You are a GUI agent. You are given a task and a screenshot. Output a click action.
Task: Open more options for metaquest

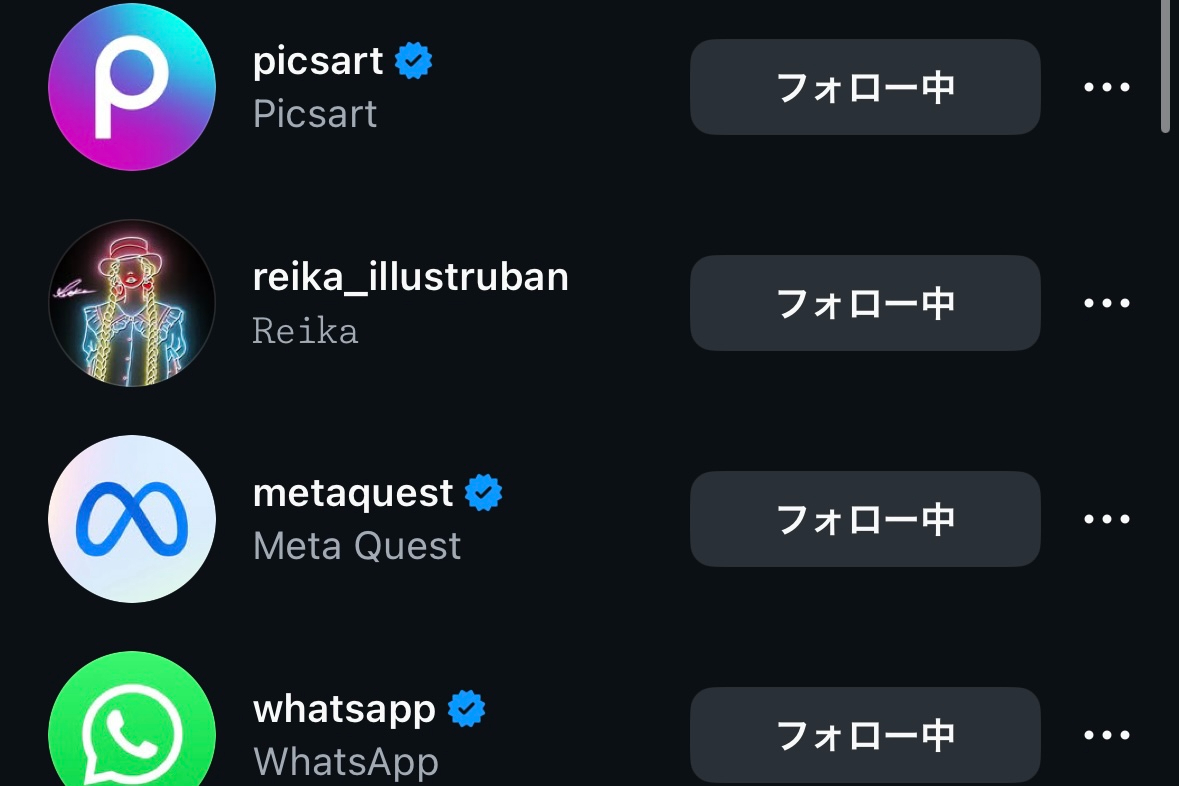(1107, 519)
